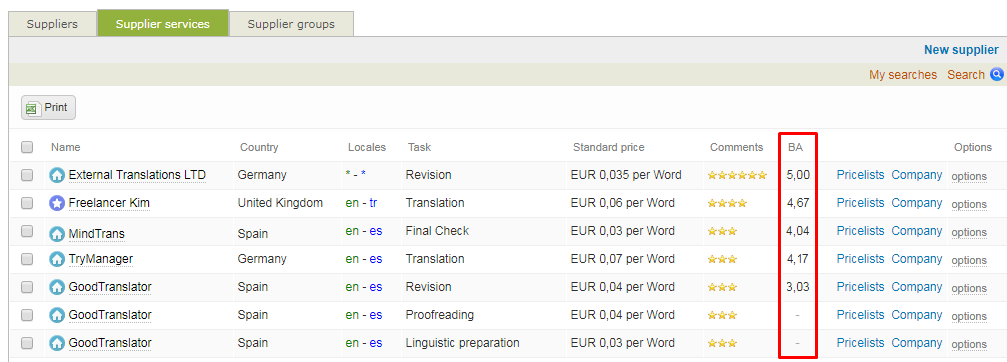Click the house icon beside TryManager

click(57, 259)
